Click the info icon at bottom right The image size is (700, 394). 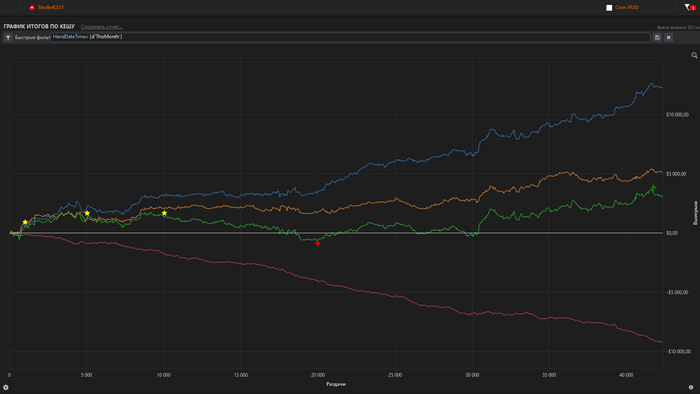coord(691,387)
